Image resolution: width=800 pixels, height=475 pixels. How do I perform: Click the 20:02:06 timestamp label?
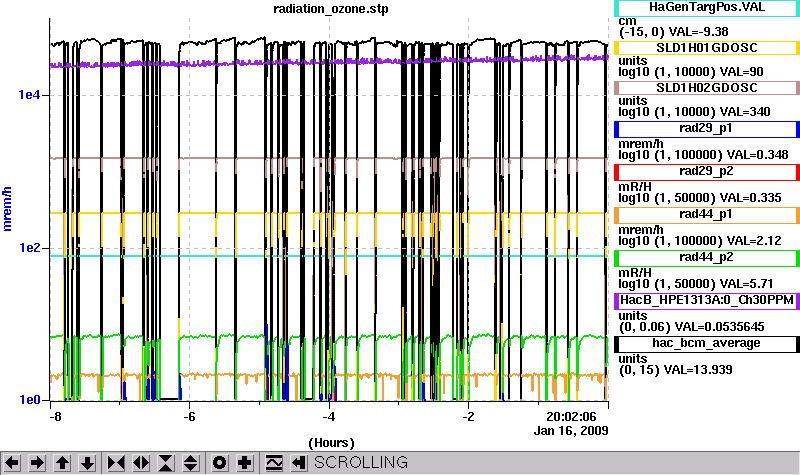tap(571, 417)
